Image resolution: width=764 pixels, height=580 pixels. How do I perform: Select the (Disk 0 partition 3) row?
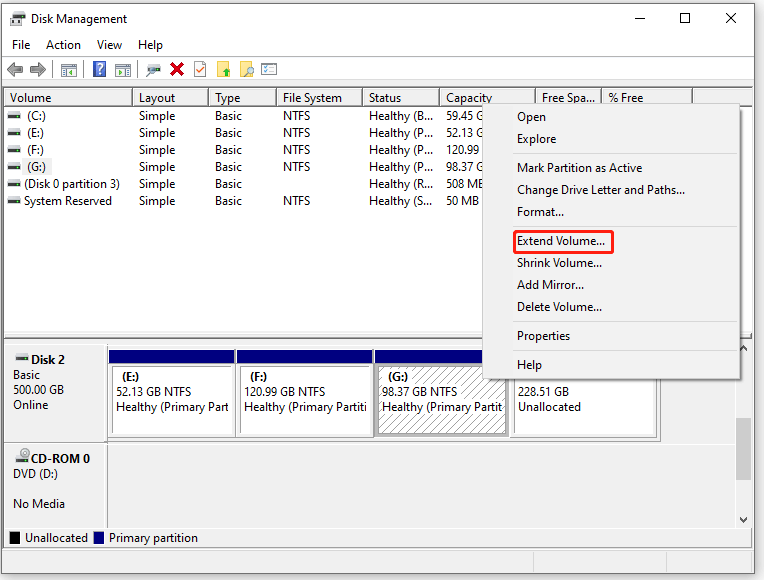click(x=244, y=184)
